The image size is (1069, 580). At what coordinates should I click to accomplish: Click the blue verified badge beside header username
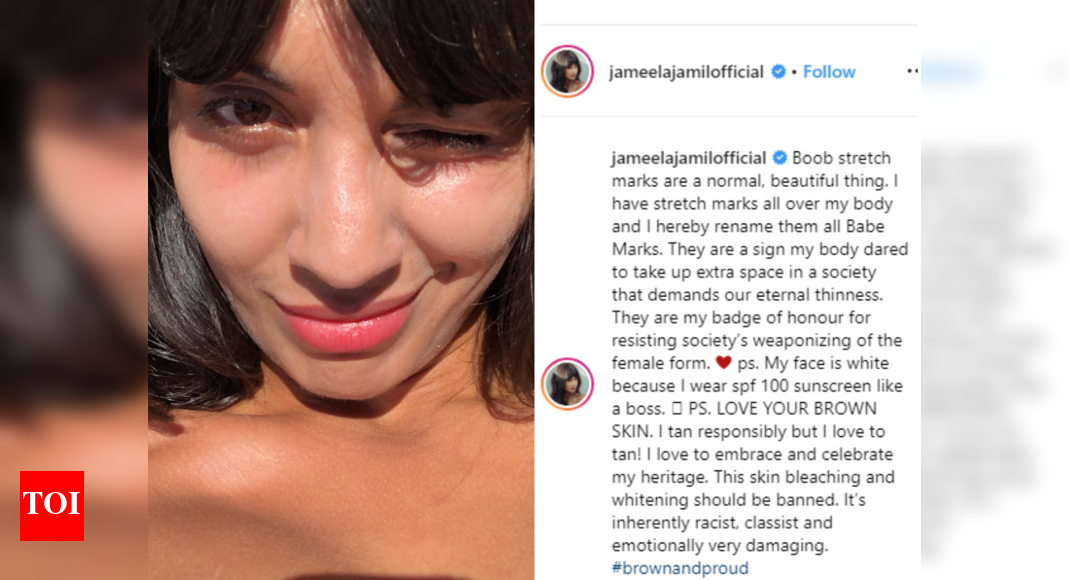pyautogui.click(x=778, y=72)
